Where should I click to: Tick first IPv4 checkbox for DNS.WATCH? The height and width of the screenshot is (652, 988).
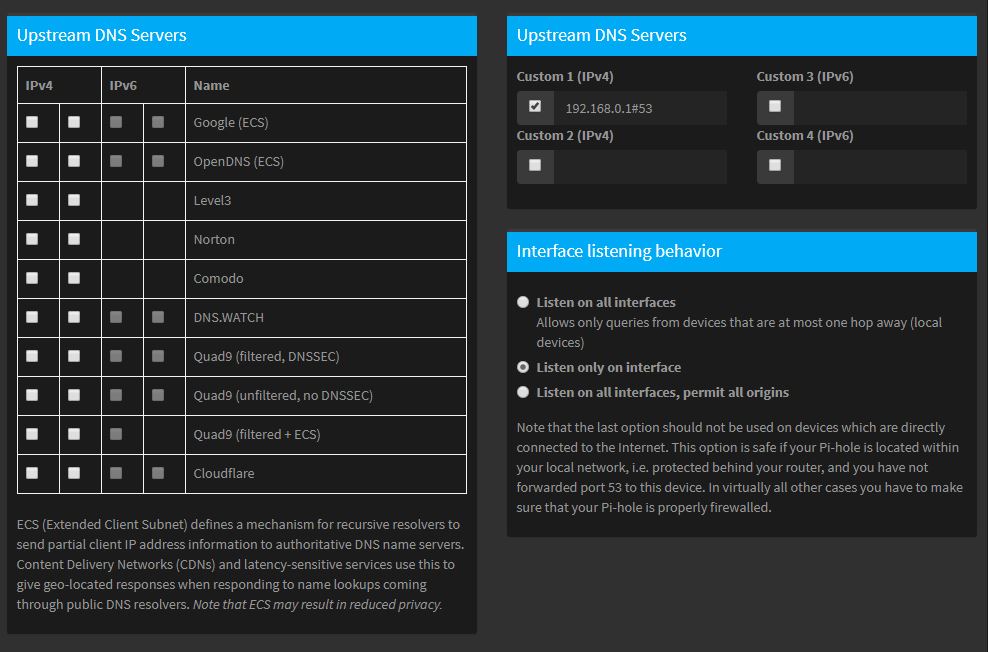pos(32,317)
